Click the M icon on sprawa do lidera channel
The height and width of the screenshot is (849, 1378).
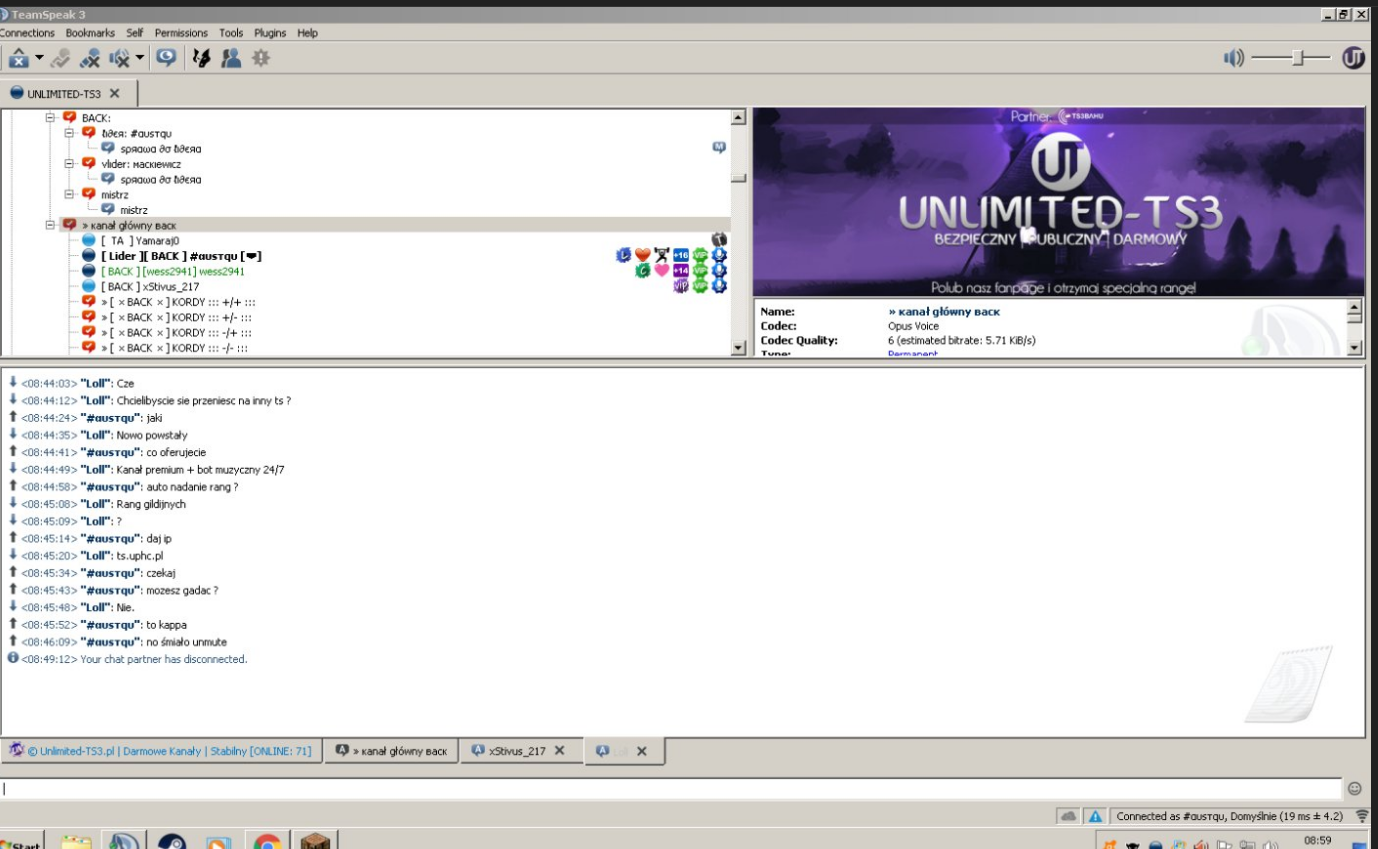click(x=718, y=148)
